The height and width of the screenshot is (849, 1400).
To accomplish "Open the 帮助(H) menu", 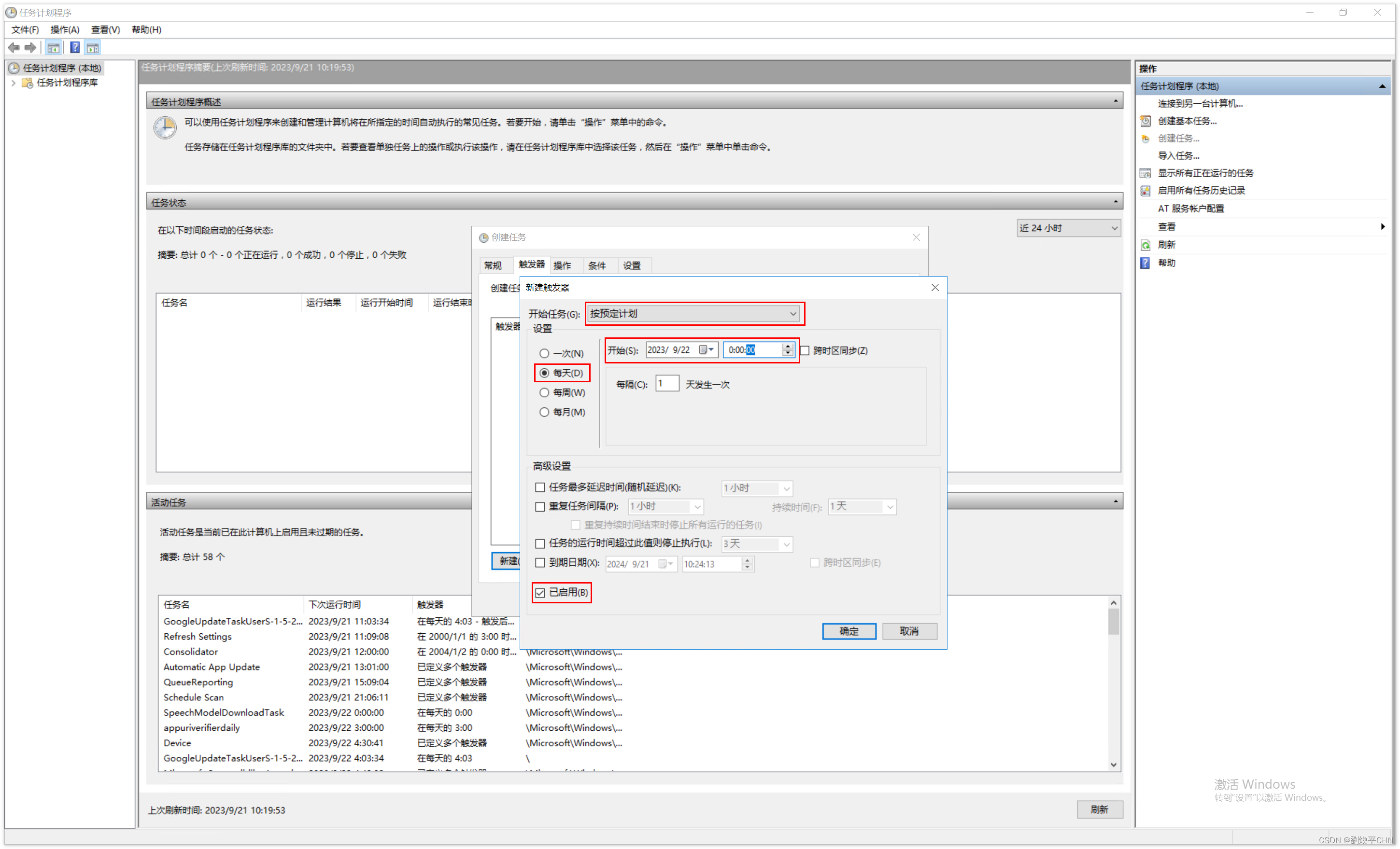I will 147,29.
